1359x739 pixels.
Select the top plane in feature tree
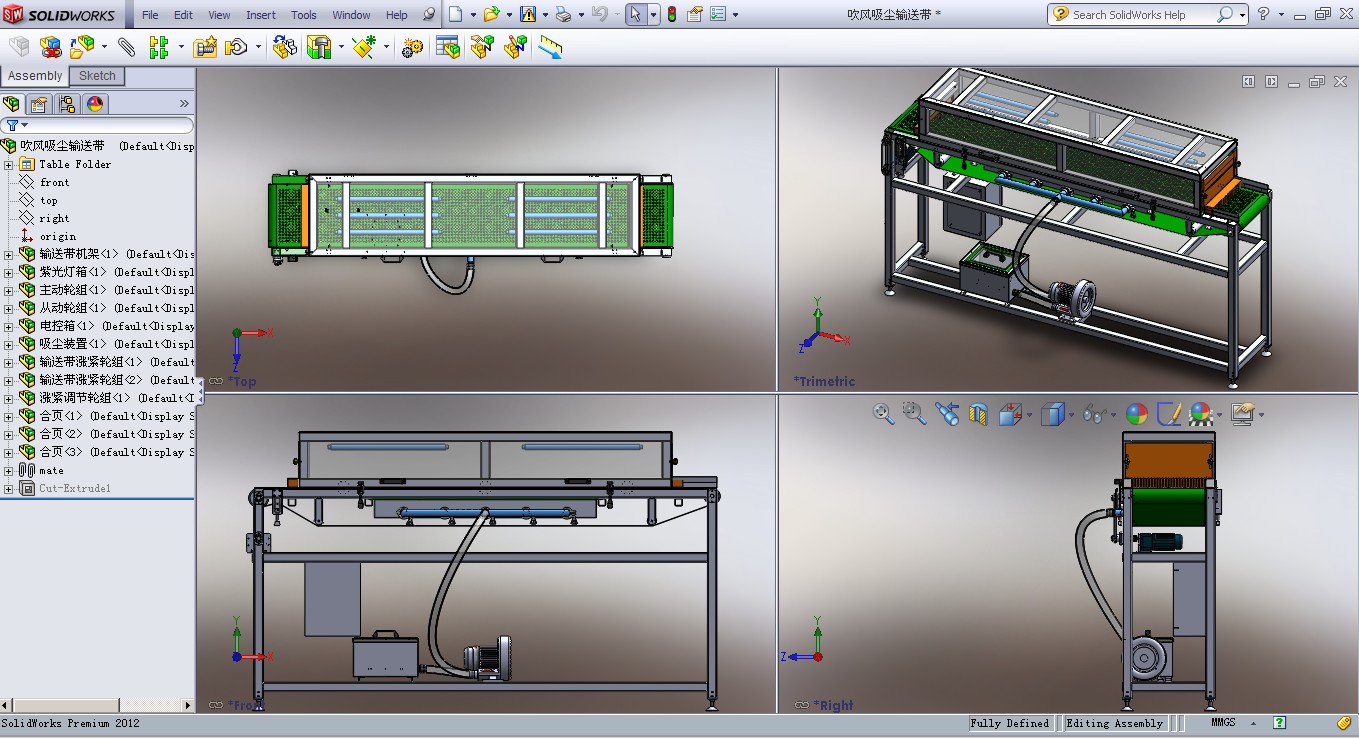click(48, 200)
